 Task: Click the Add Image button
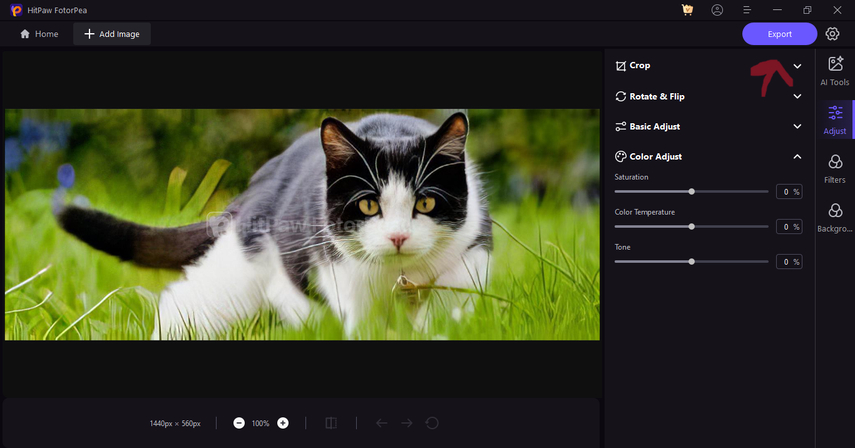point(112,34)
